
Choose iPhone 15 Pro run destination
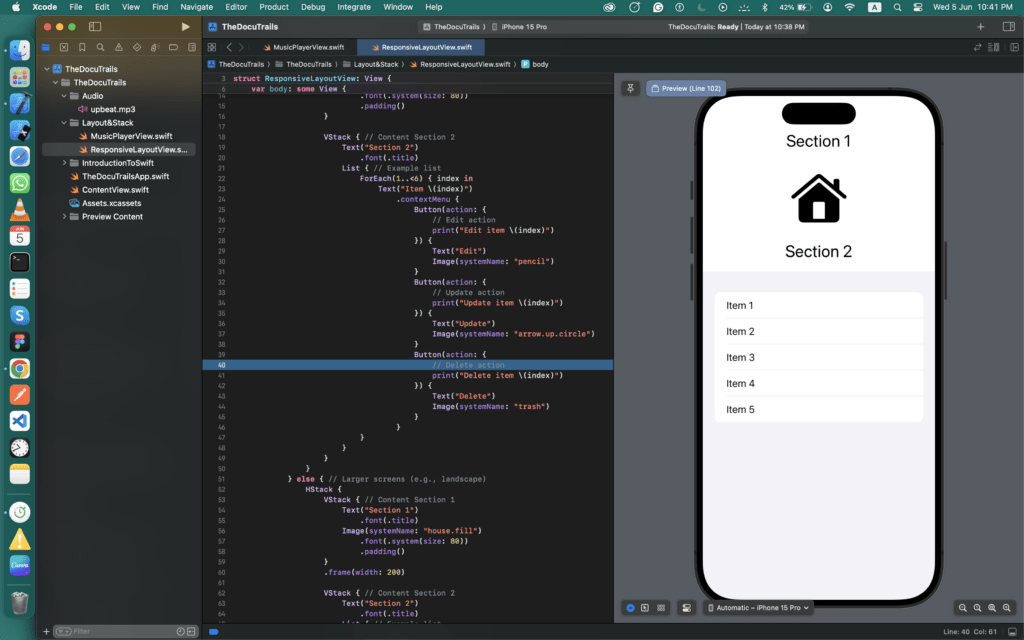[x=519, y=27]
